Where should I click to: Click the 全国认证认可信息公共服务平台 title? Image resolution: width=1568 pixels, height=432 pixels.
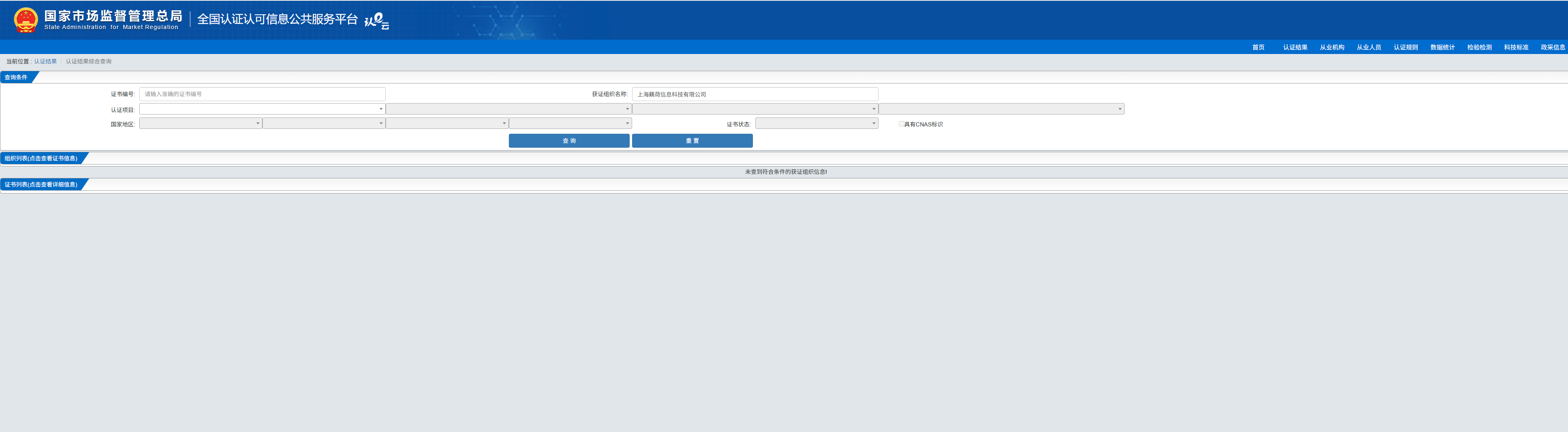click(x=277, y=20)
